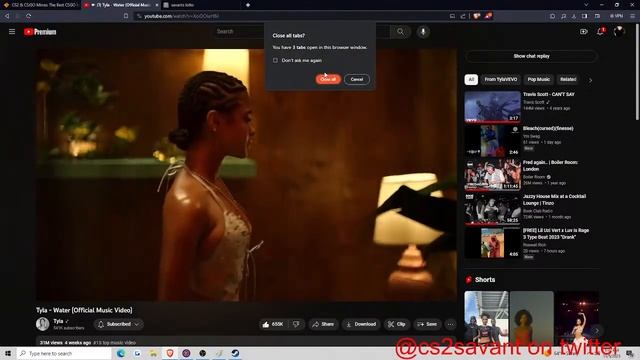Open Brave Rewards icon with red badge

tap(488, 16)
